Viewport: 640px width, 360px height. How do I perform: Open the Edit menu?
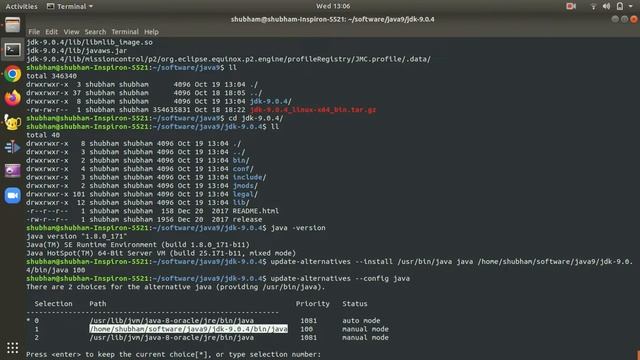(x=51, y=32)
